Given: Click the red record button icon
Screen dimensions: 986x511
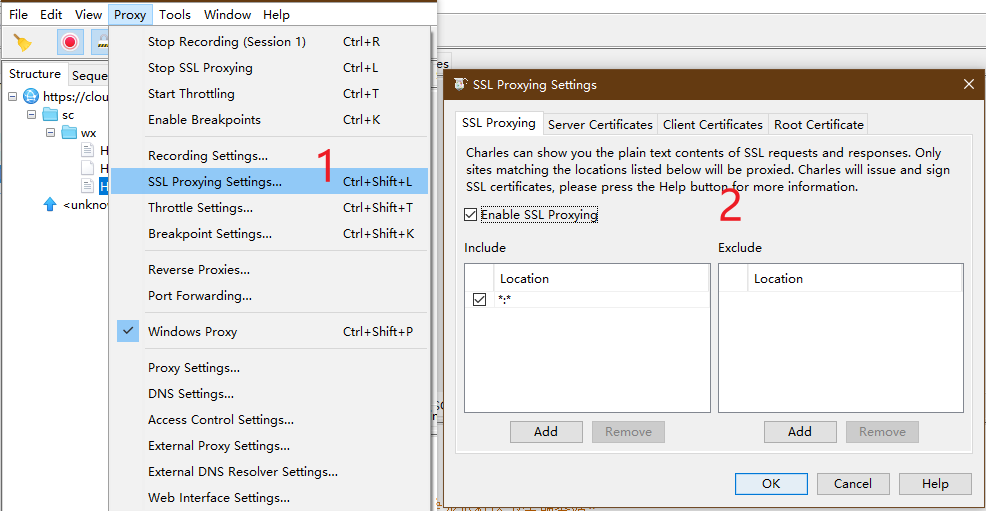Looking at the screenshot, I should (70, 42).
